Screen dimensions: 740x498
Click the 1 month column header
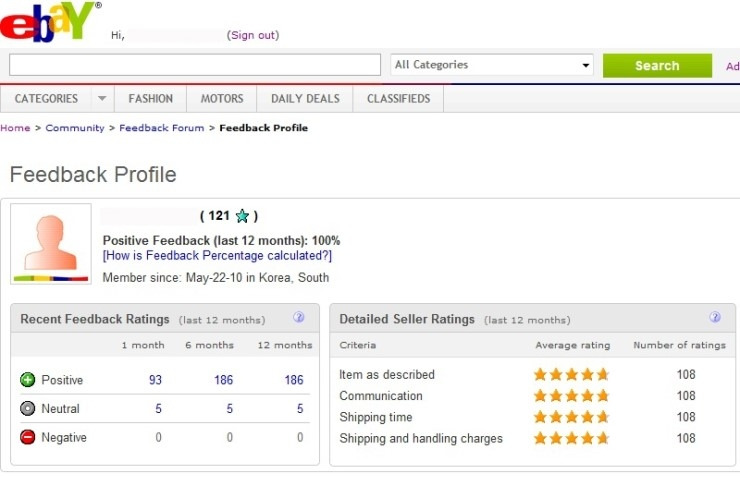[x=143, y=346]
